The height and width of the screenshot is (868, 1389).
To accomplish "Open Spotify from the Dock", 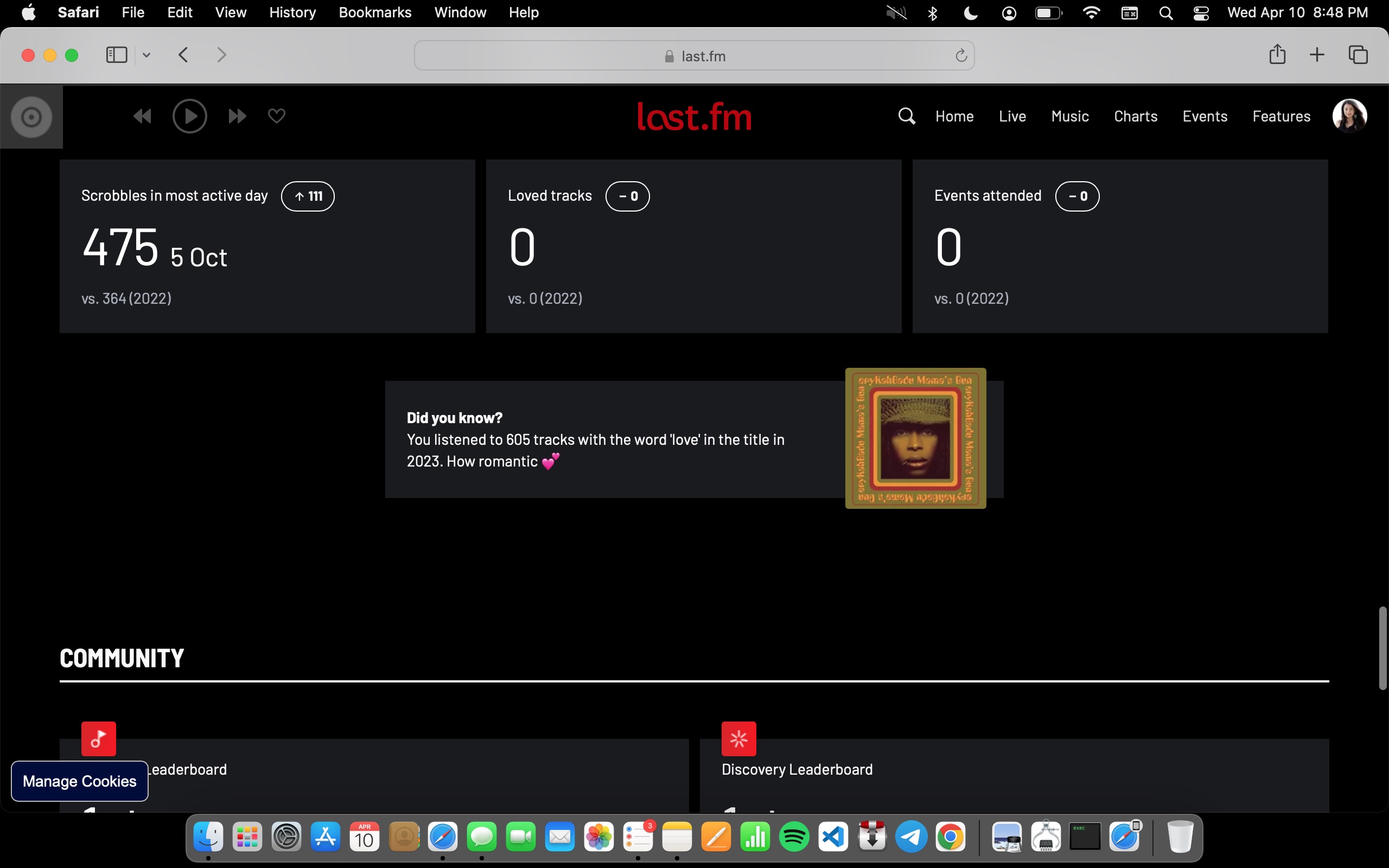I will pos(794,837).
